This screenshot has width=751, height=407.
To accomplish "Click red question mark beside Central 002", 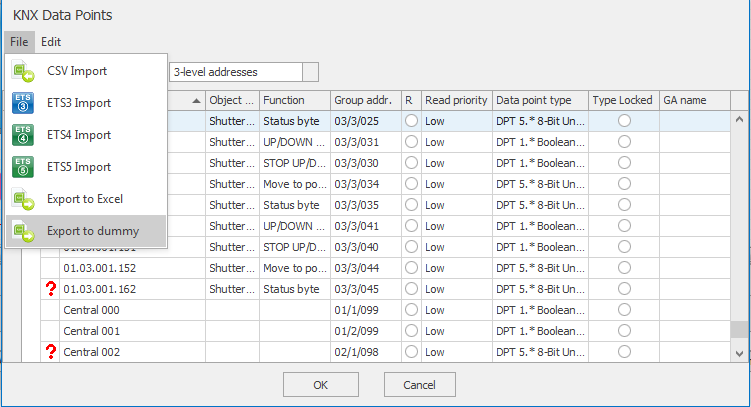I will pyautogui.click(x=50, y=352).
